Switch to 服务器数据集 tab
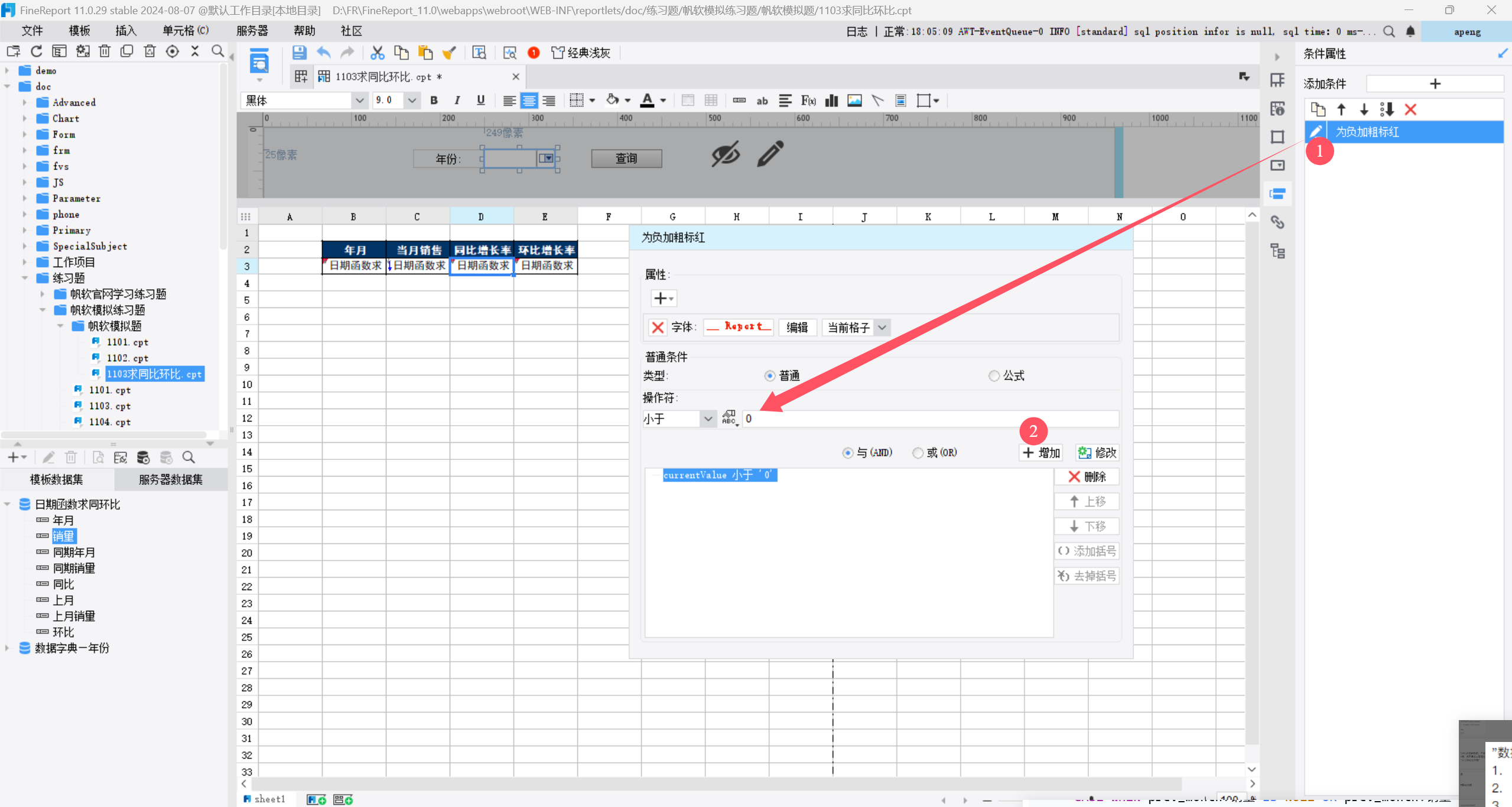This screenshot has height=807, width=1512. click(x=170, y=479)
